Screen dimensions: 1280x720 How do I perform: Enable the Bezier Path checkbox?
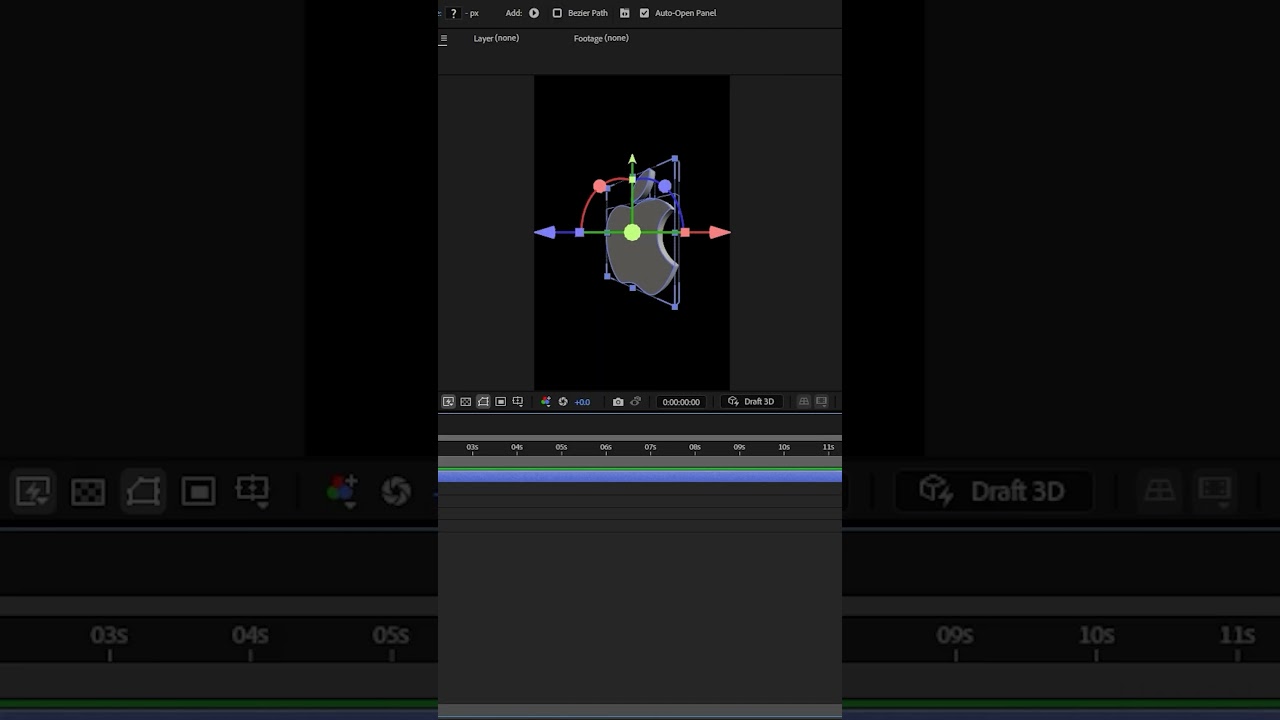[557, 13]
